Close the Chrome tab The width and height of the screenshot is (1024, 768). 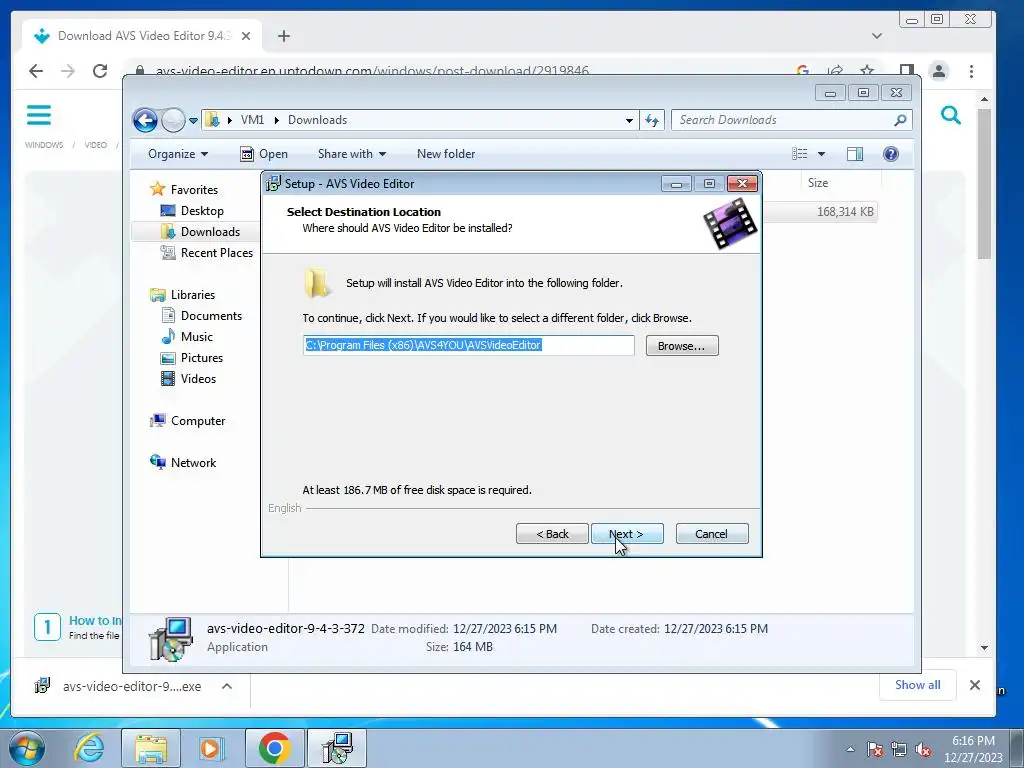tap(246, 37)
